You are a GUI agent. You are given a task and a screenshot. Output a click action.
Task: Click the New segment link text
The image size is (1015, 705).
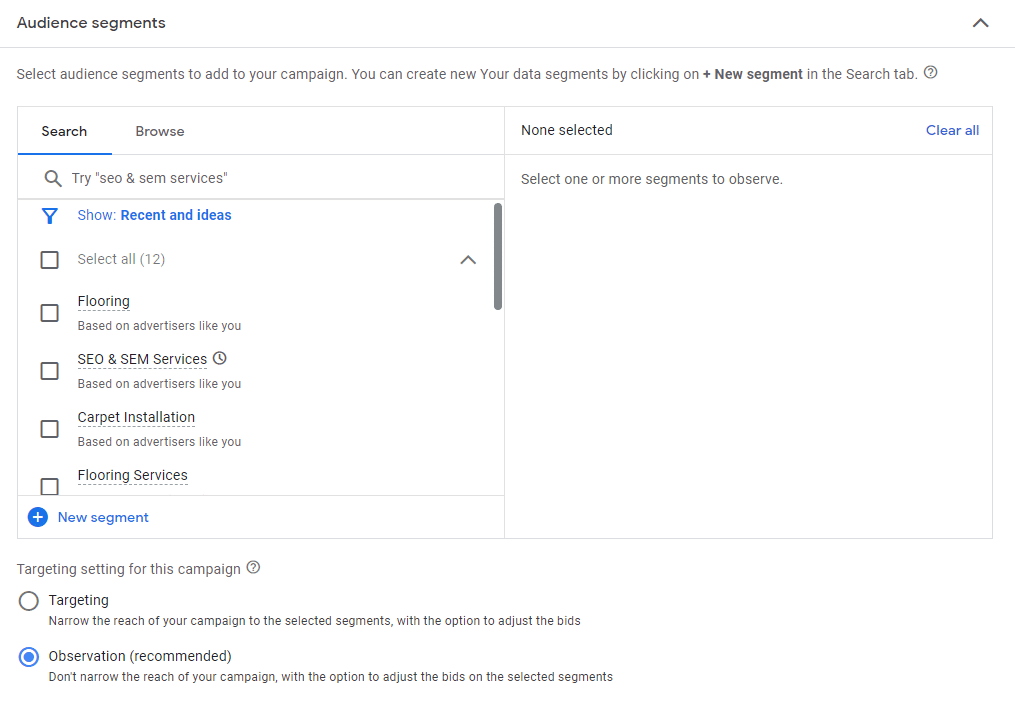click(x=103, y=517)
